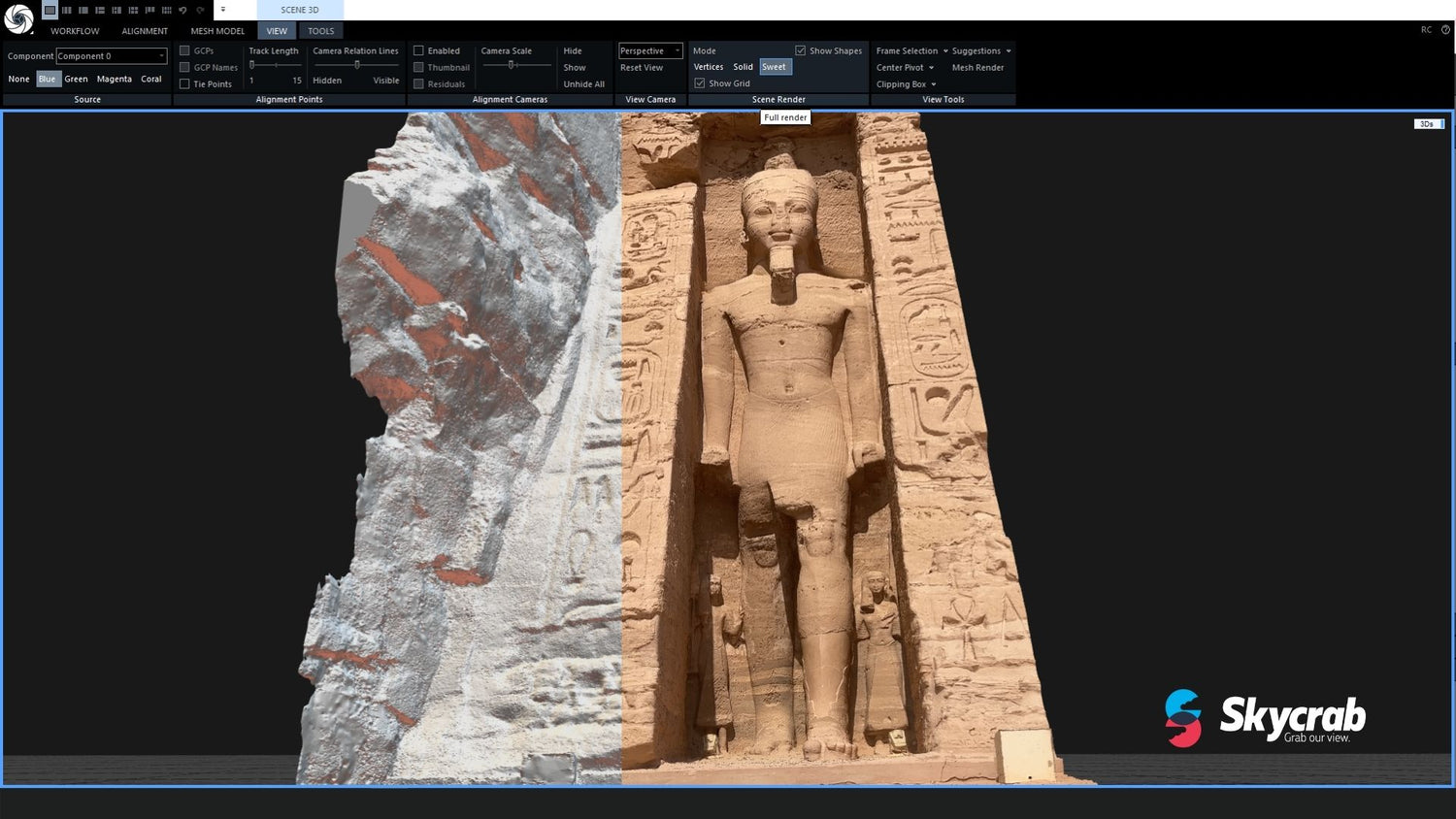Select the single view layout icon

[x=50, y=10]
